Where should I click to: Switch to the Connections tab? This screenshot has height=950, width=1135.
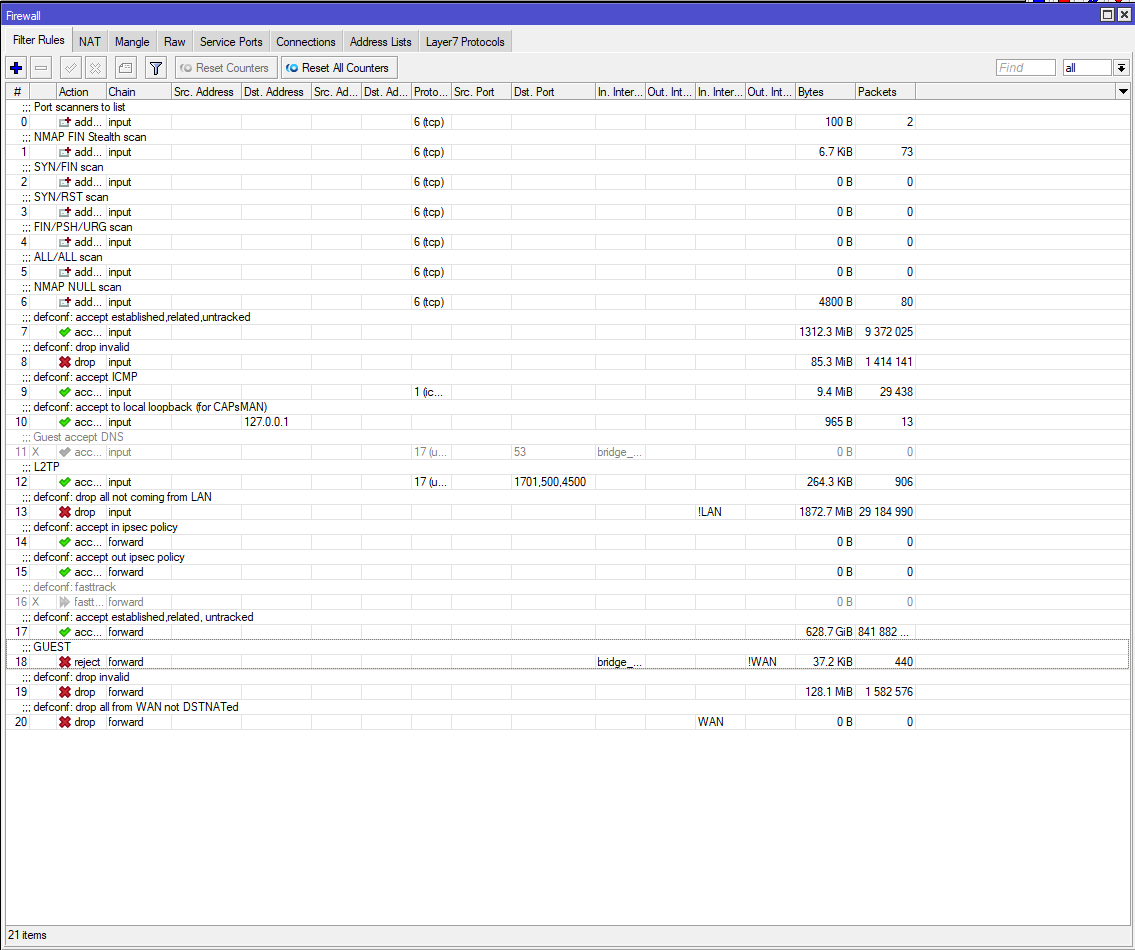tap(305, 42)
